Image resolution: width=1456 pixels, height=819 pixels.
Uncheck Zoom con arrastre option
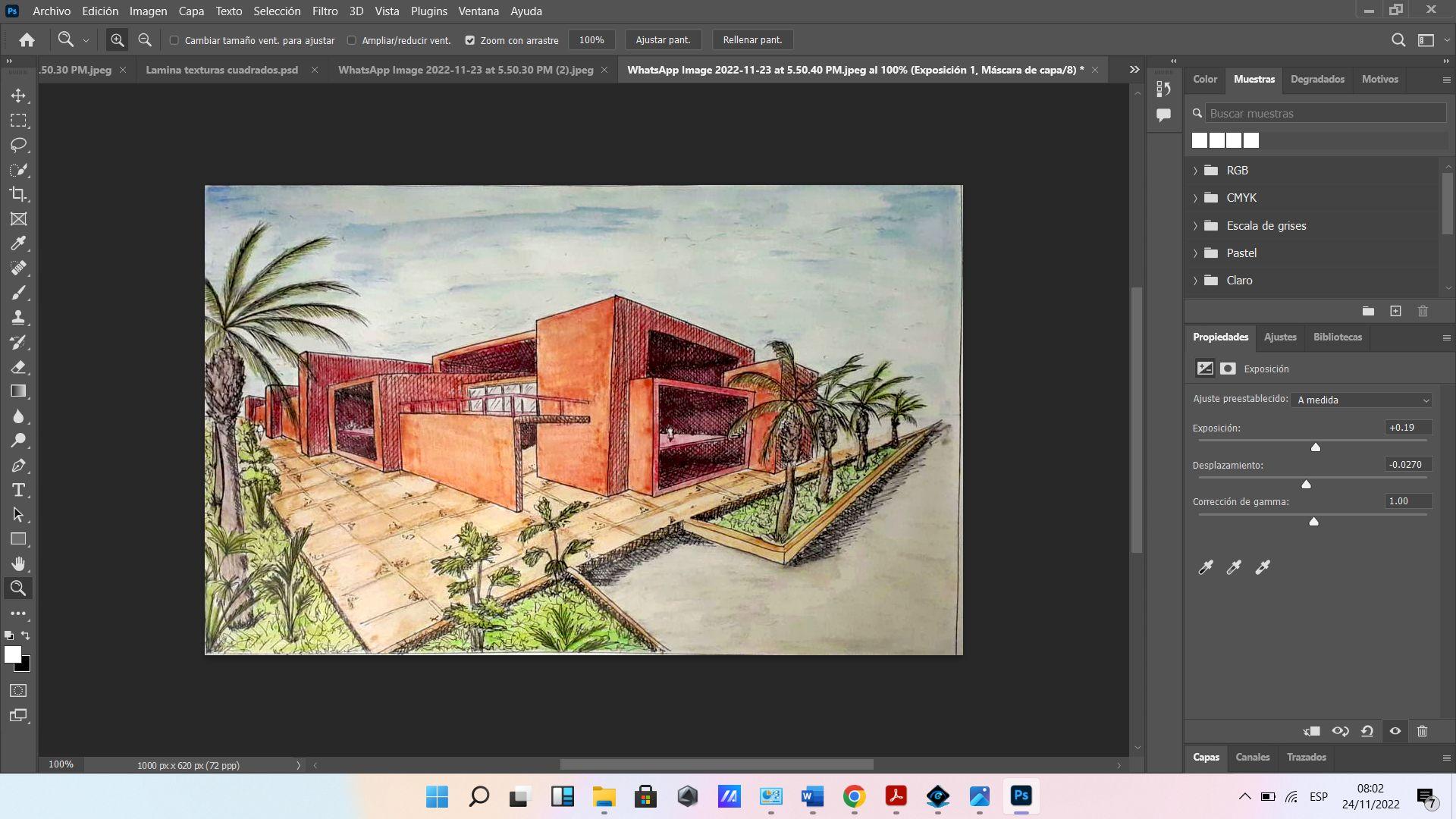[x=469, y=40]
